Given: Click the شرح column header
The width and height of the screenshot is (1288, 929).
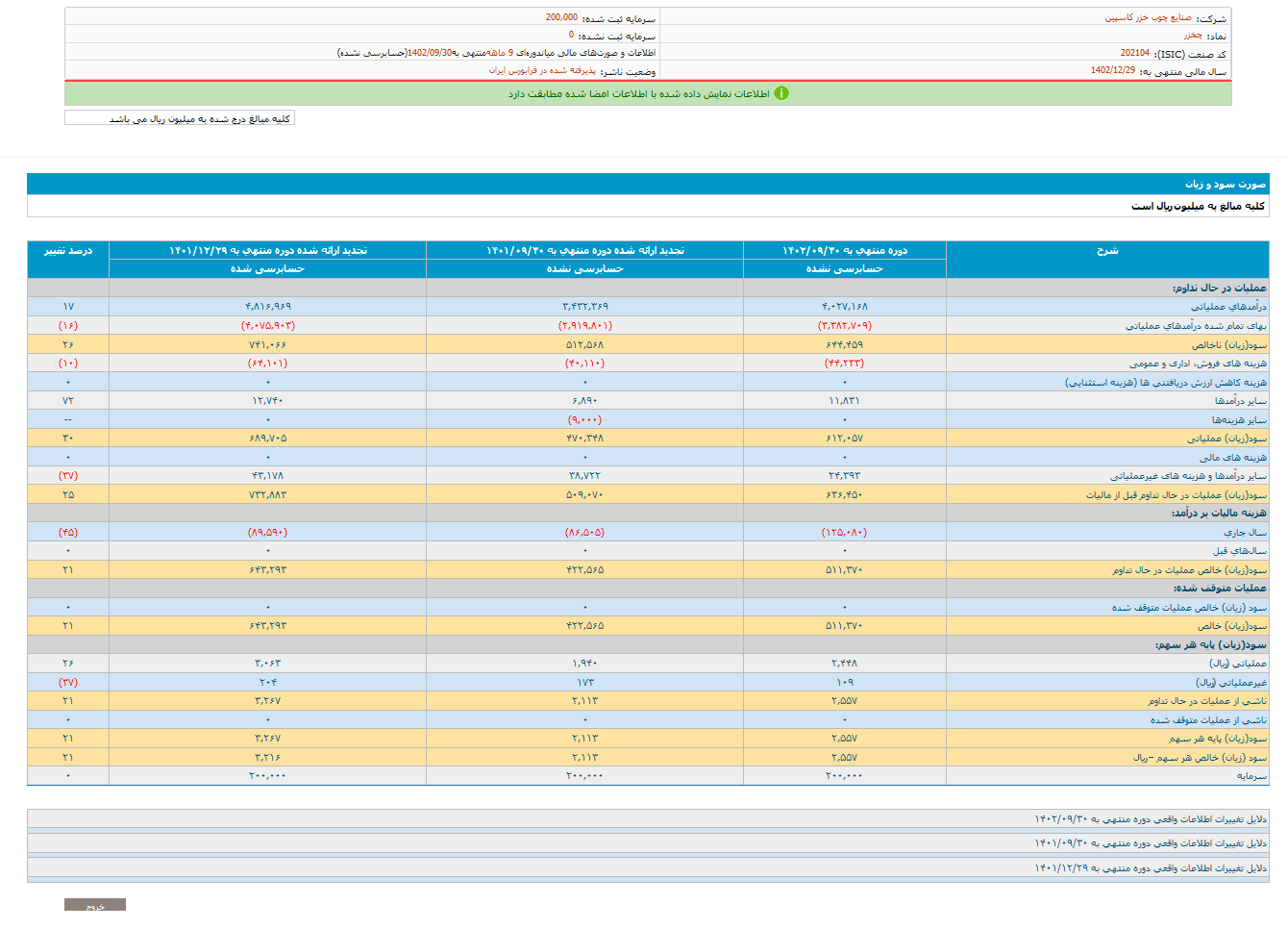Looking at the screenshot, I should [1107, 251].
